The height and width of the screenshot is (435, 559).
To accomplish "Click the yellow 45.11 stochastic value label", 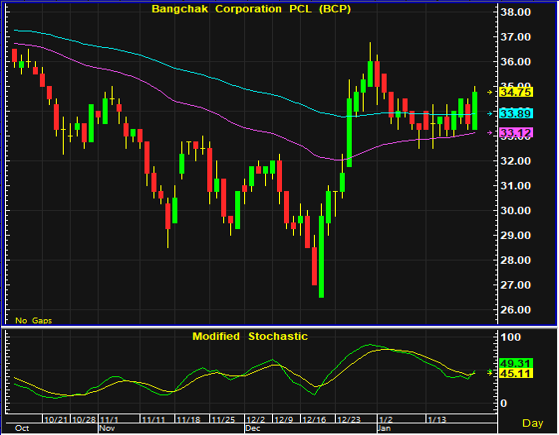I will [516, 373].
